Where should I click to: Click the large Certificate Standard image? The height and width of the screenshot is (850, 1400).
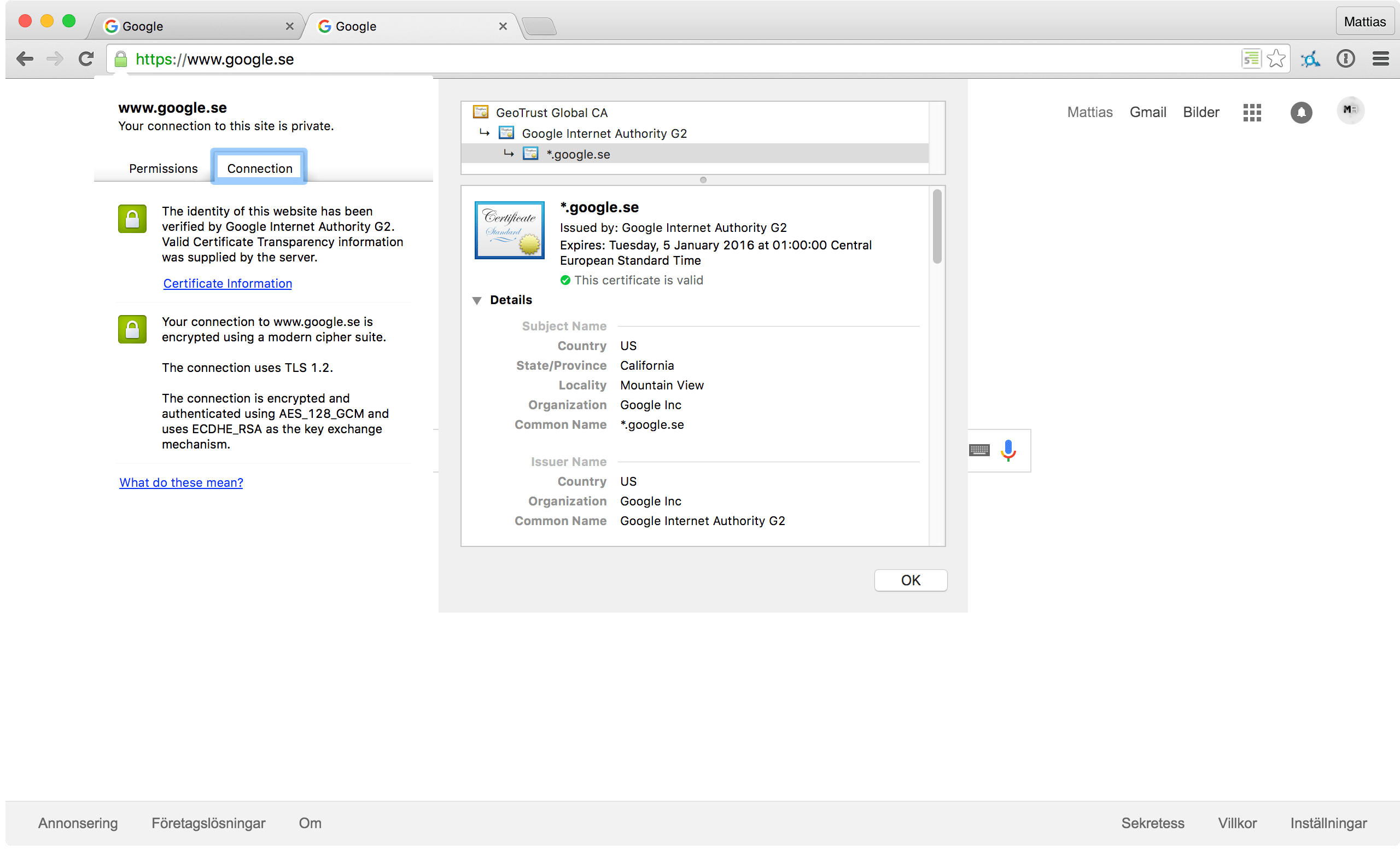(510, 230)
